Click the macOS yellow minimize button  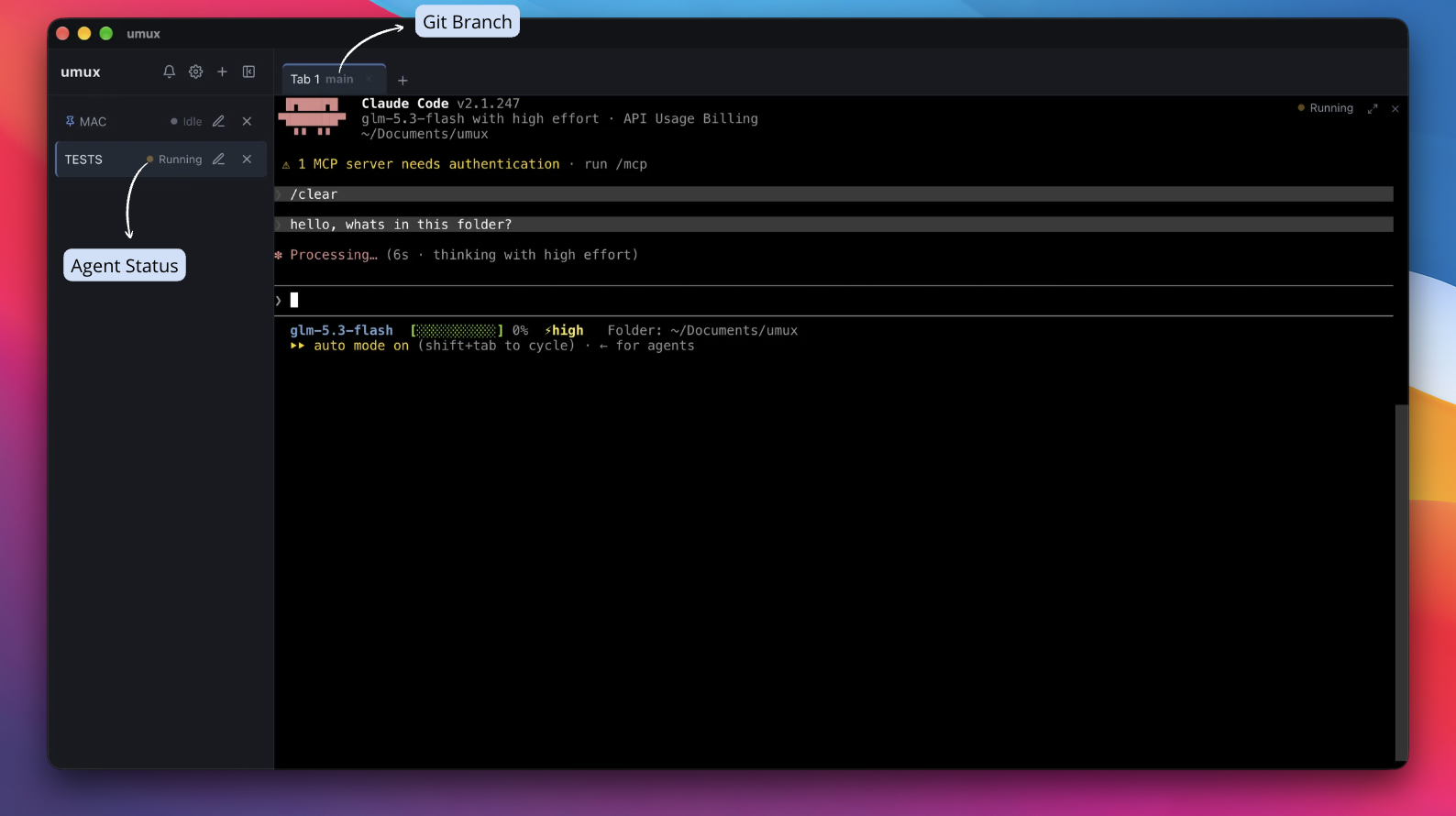(x=84, y=33)
